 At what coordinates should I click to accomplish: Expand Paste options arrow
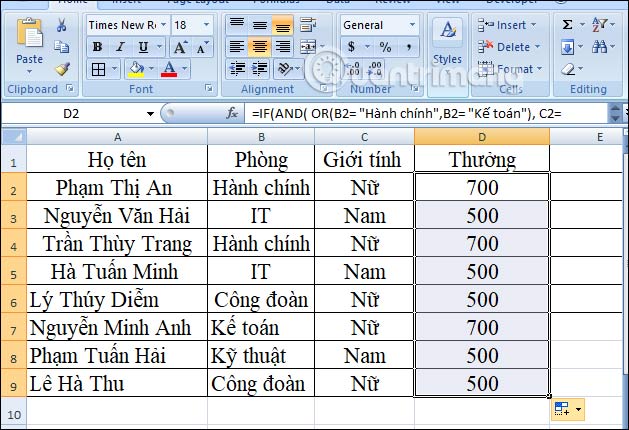tap(29, 72)
